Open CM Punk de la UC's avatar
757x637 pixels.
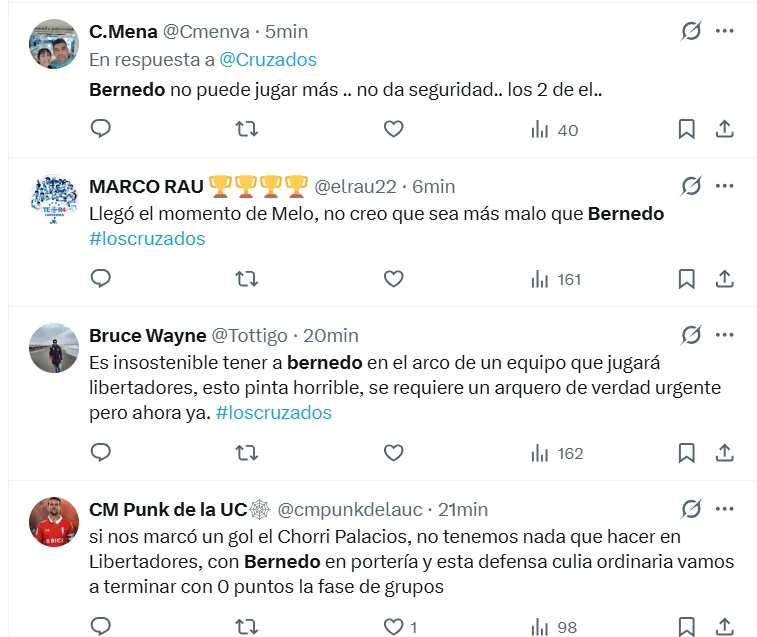click(x=54, y=520)
